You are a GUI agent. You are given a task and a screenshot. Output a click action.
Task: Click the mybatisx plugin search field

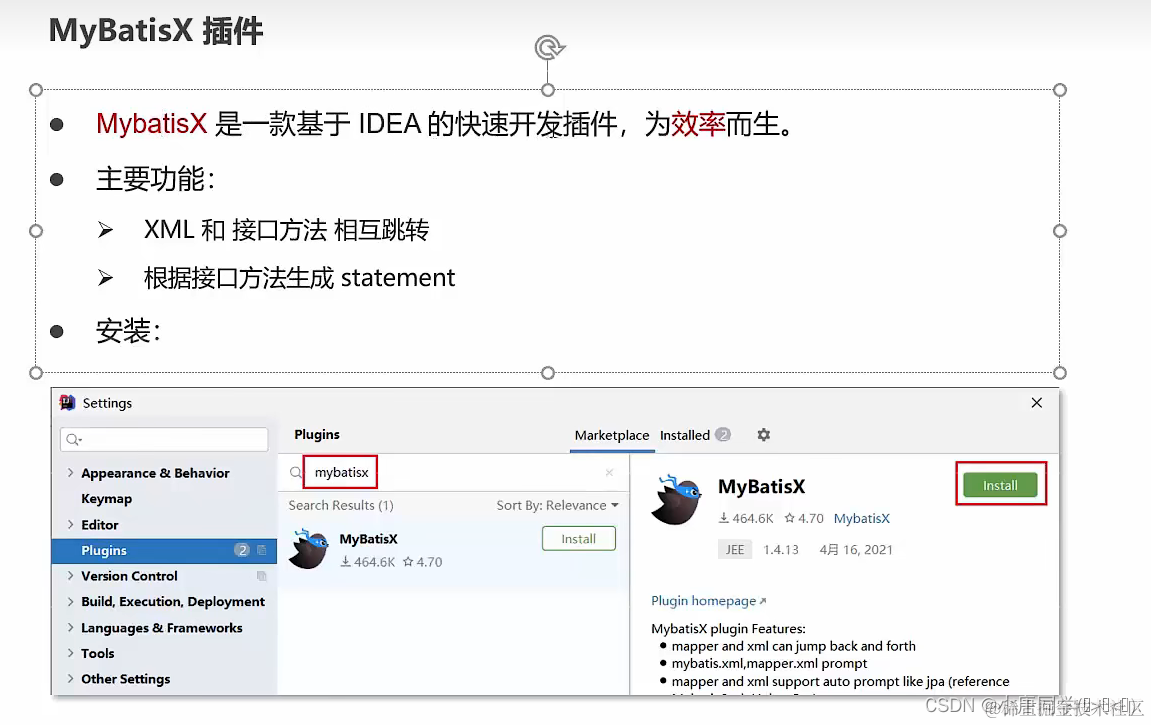[455, 473]
